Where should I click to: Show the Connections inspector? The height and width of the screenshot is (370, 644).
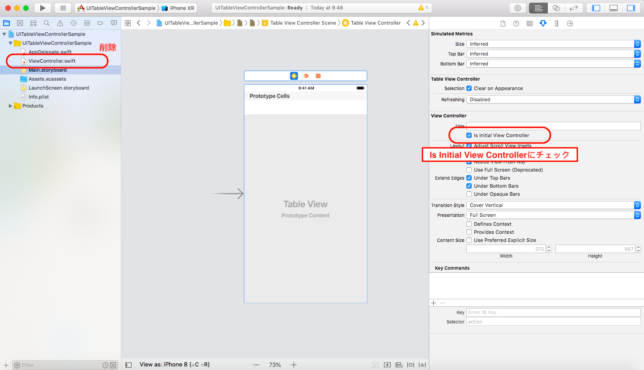[570, 23]
